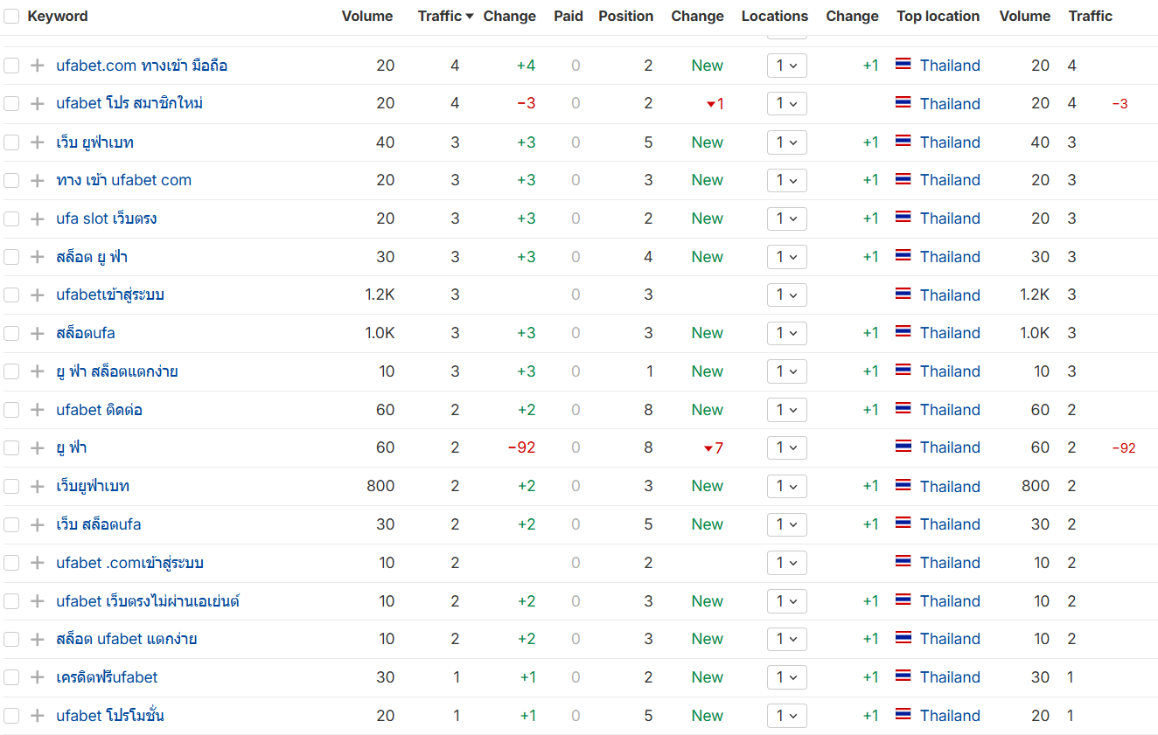1158x735 pixels.
Task: Expand plus icon for เว็บ ยูฟ่าเบท keyword
Action: (x=37, y=143)
